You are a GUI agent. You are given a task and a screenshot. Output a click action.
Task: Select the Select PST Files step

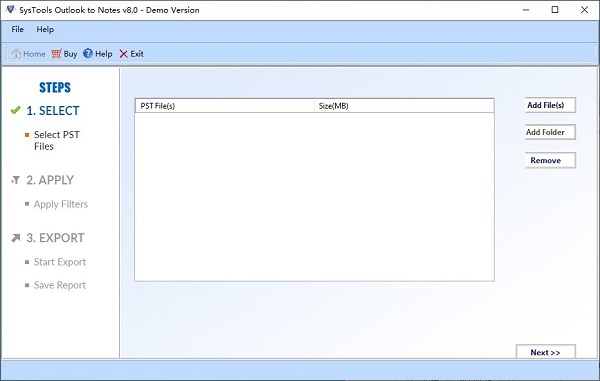tap(57, 140)
